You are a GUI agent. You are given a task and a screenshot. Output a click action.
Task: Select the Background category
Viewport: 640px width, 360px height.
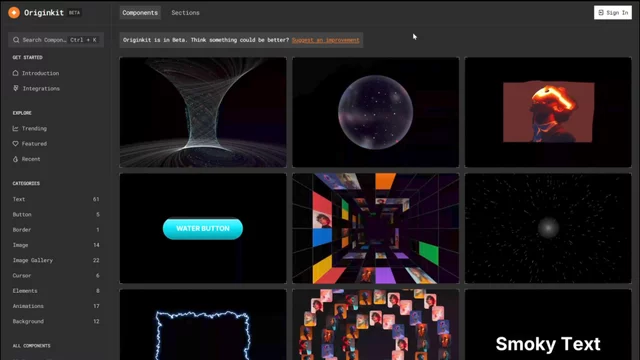pyautogui.click(x=56, y=321)
